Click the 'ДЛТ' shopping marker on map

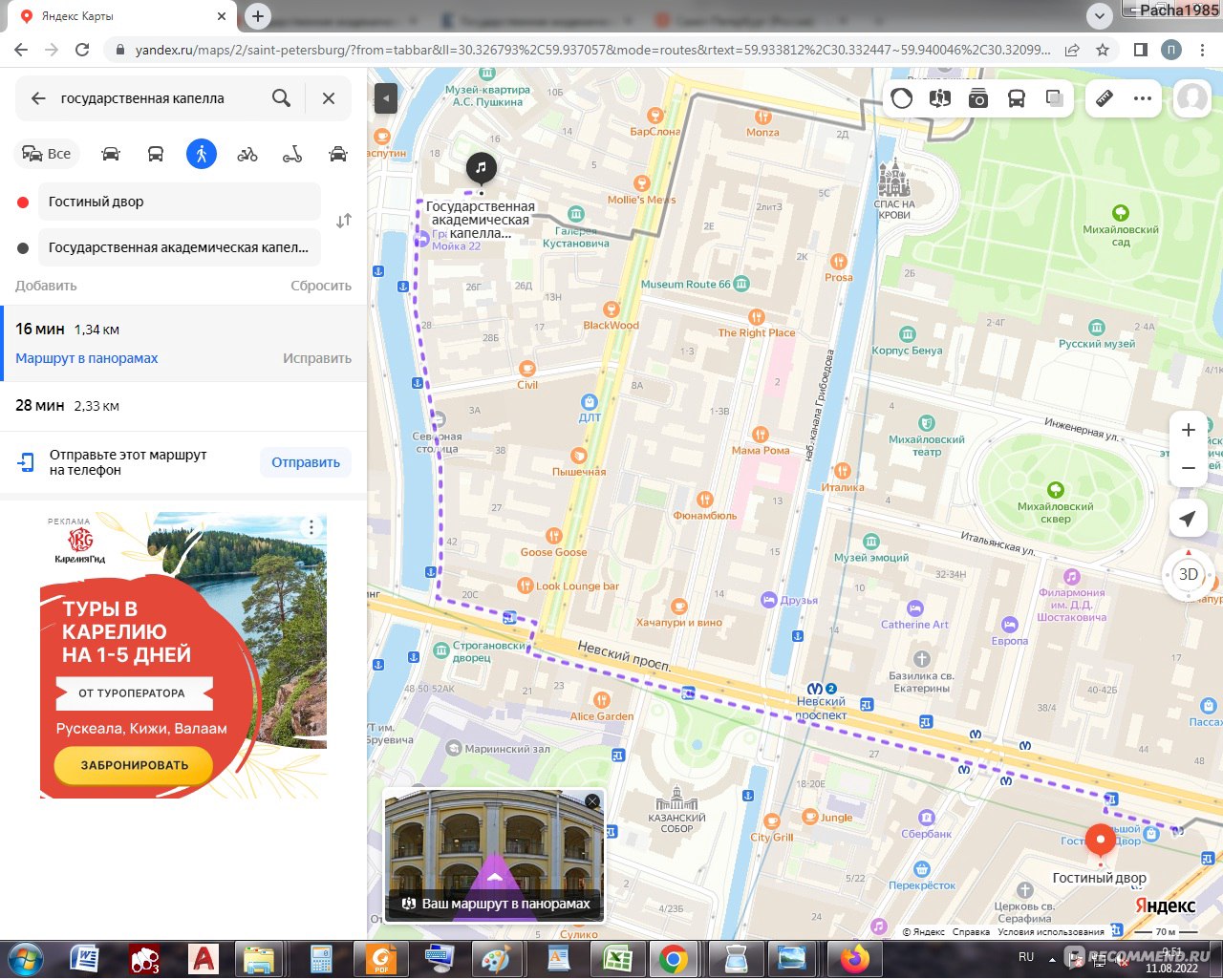590,402
